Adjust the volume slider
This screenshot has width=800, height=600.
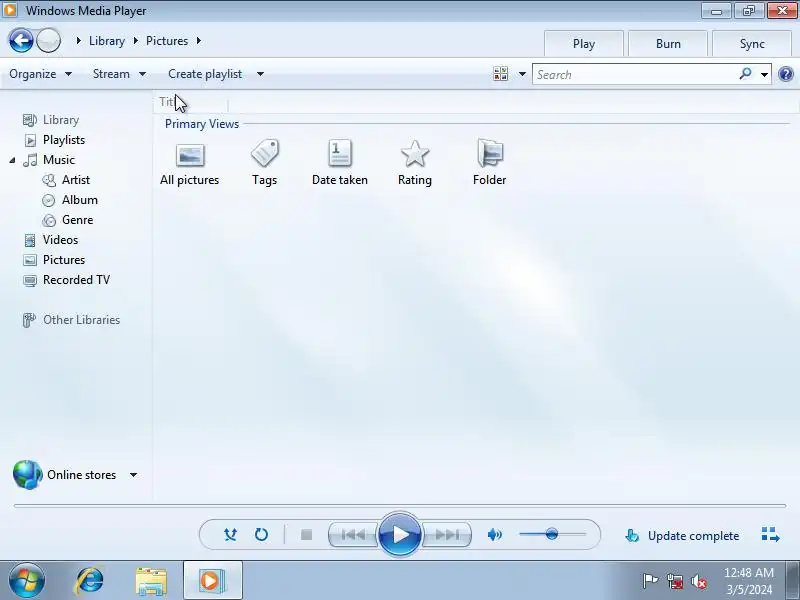pos(552,534)
